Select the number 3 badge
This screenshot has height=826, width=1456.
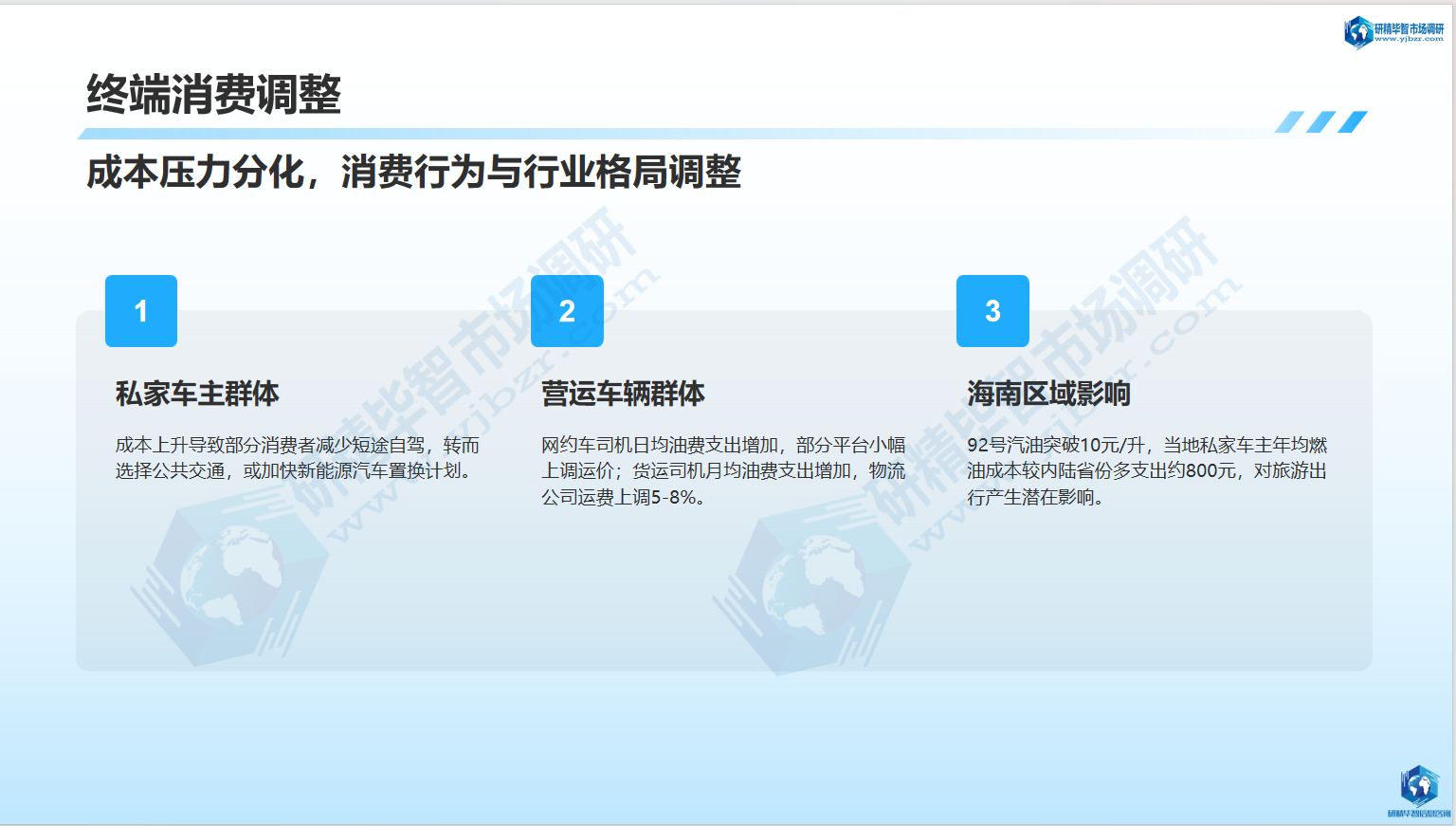pos(992,311)
